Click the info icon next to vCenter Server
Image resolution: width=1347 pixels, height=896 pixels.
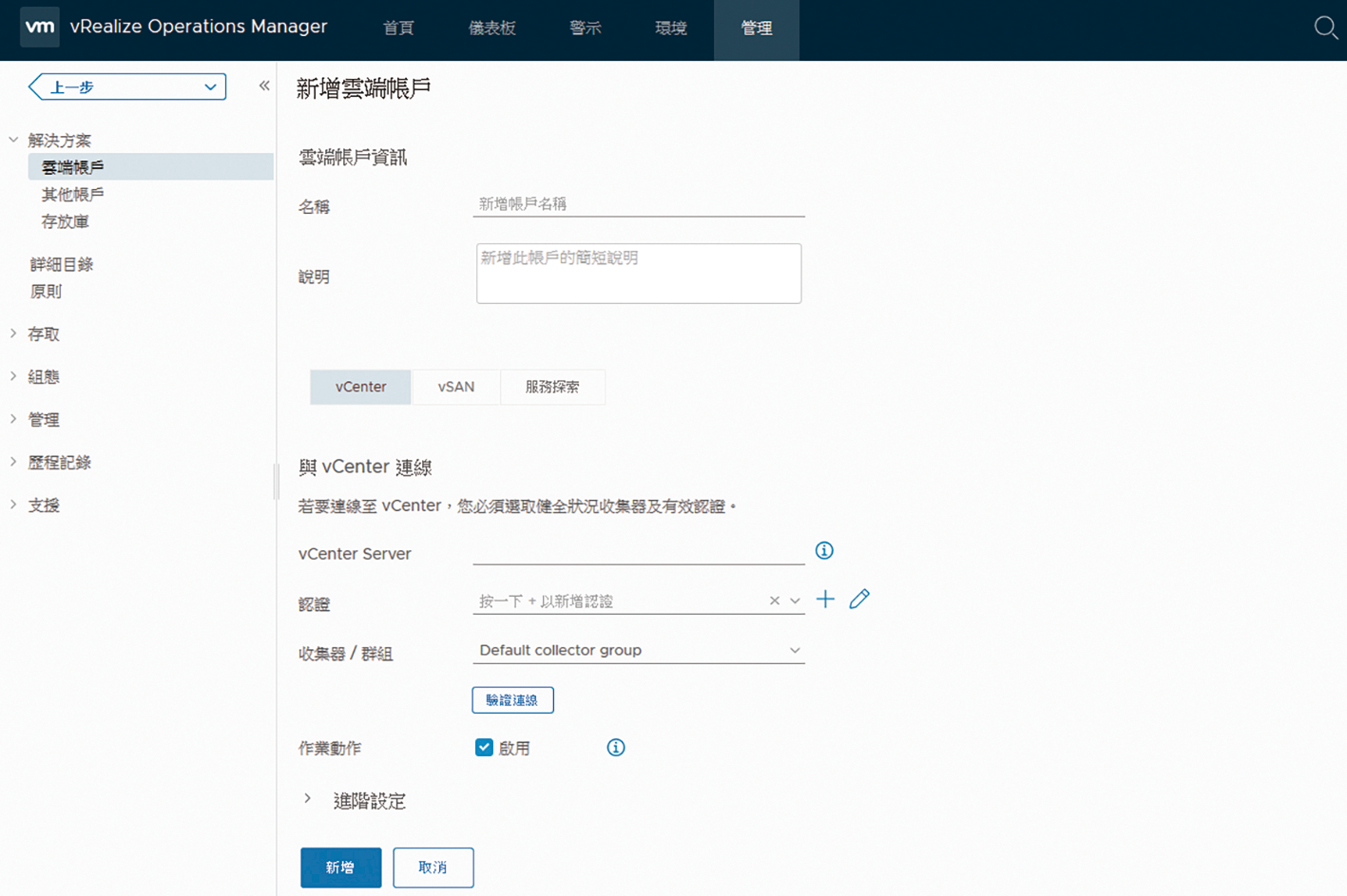(x=824, y=550)
